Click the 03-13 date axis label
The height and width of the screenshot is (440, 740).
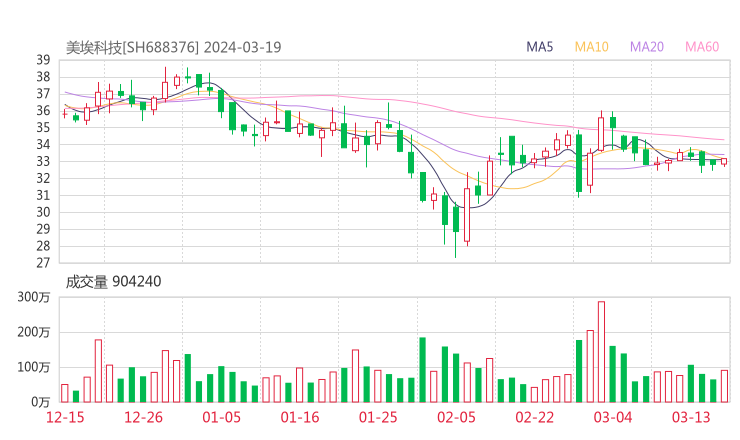pos(691,417)
